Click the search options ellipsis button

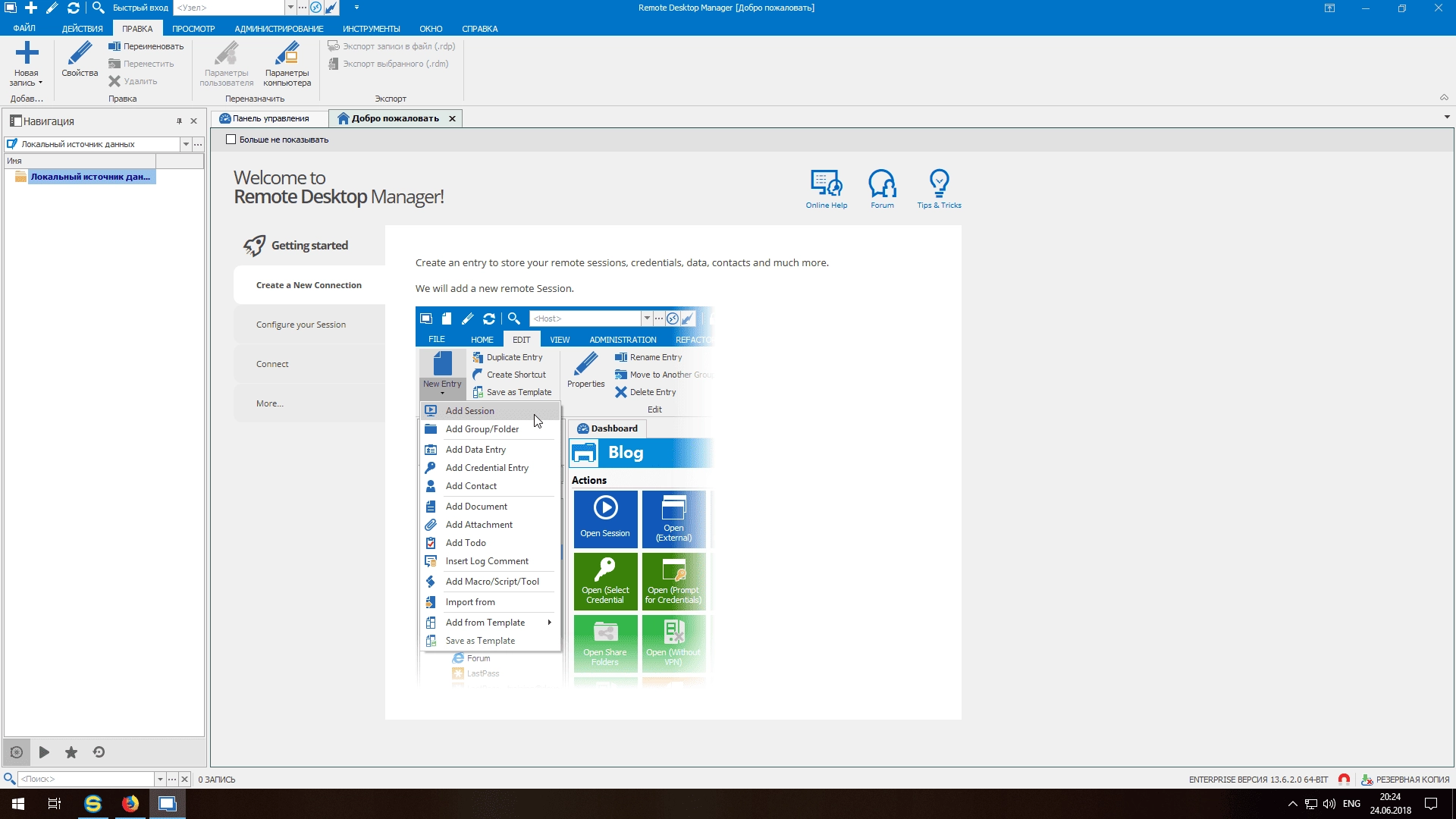point(172,779)
